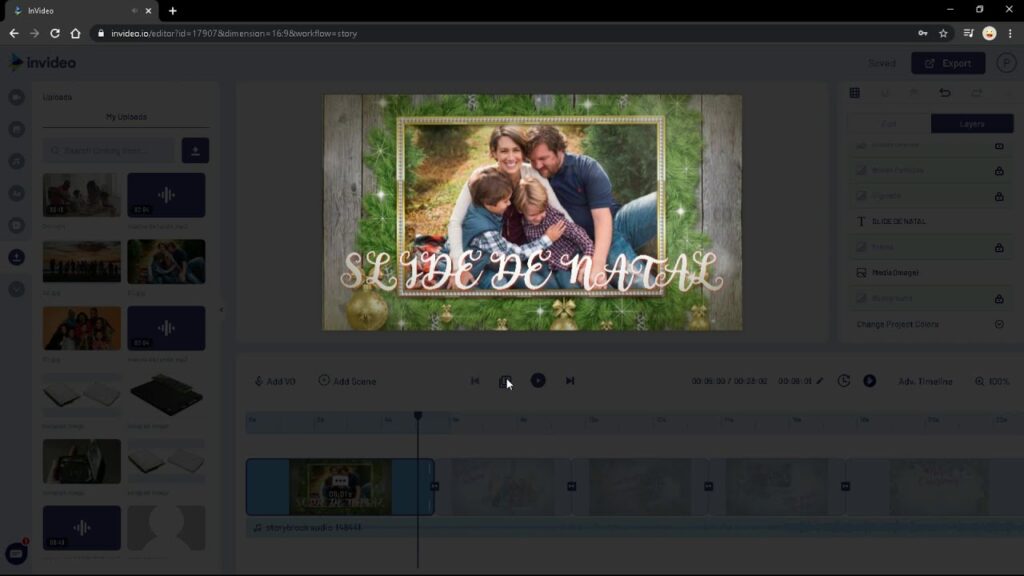Open the fourth left sidebar icon
This screenshot has width=1024, height=576.
click(x=16, y=193)
